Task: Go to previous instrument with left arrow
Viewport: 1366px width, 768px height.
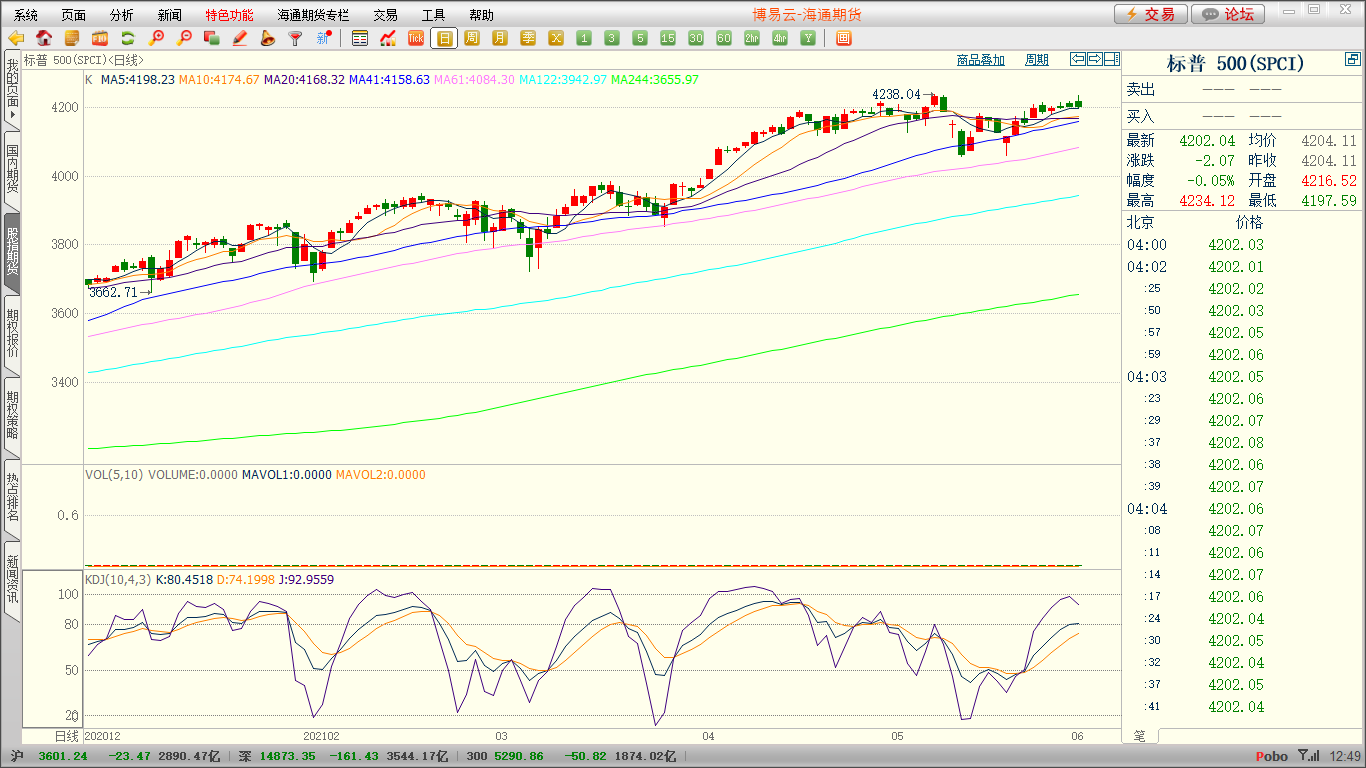Action: point(1078,59)
